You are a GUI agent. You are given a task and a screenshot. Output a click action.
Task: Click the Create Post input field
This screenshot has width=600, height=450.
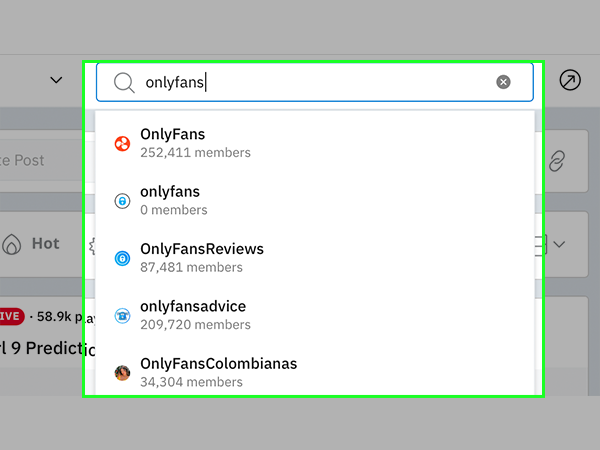(41, 161)
